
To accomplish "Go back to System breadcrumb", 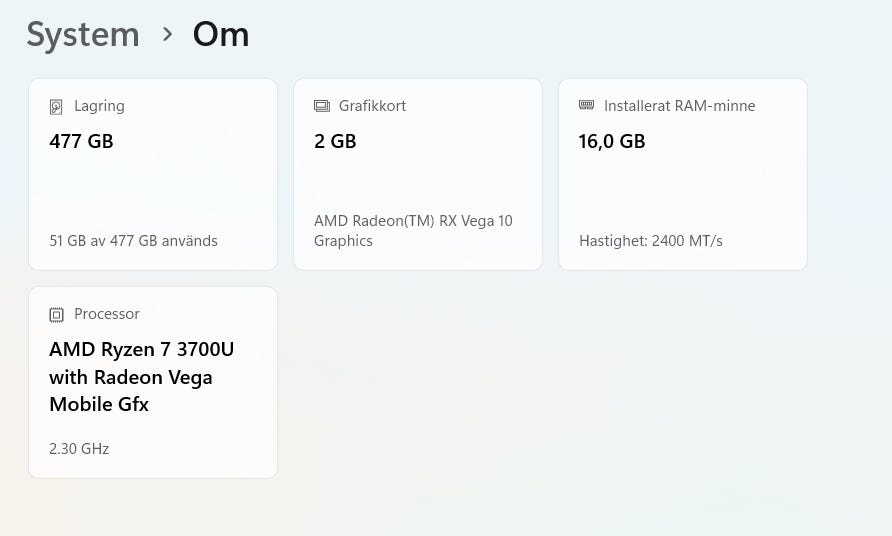I will point(83,35).
